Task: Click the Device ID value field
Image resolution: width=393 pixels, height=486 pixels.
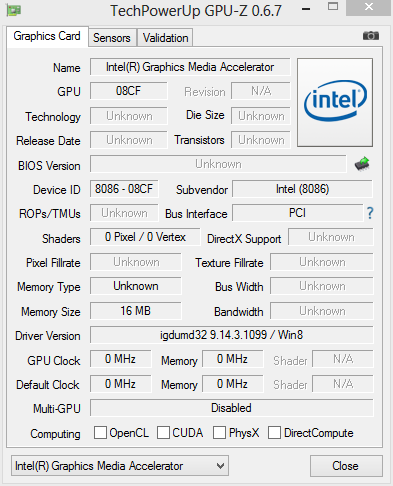Action: 124,189
